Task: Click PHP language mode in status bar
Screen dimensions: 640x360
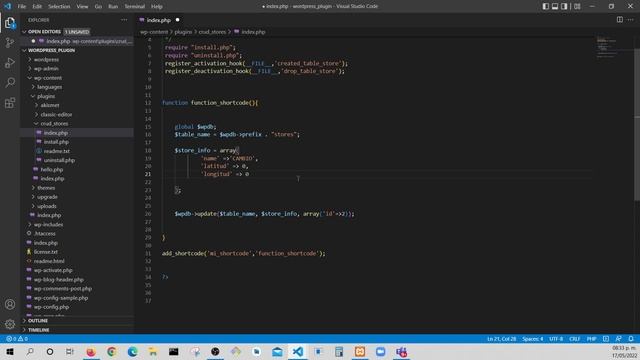Action: 591,339
